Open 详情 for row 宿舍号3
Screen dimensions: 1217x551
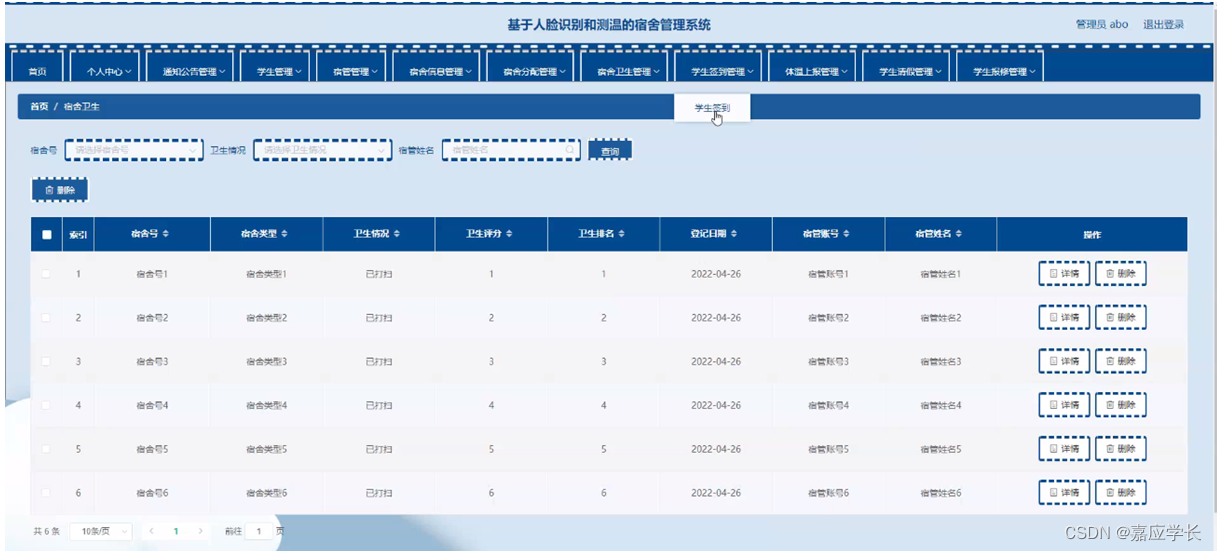[1064, 361]
